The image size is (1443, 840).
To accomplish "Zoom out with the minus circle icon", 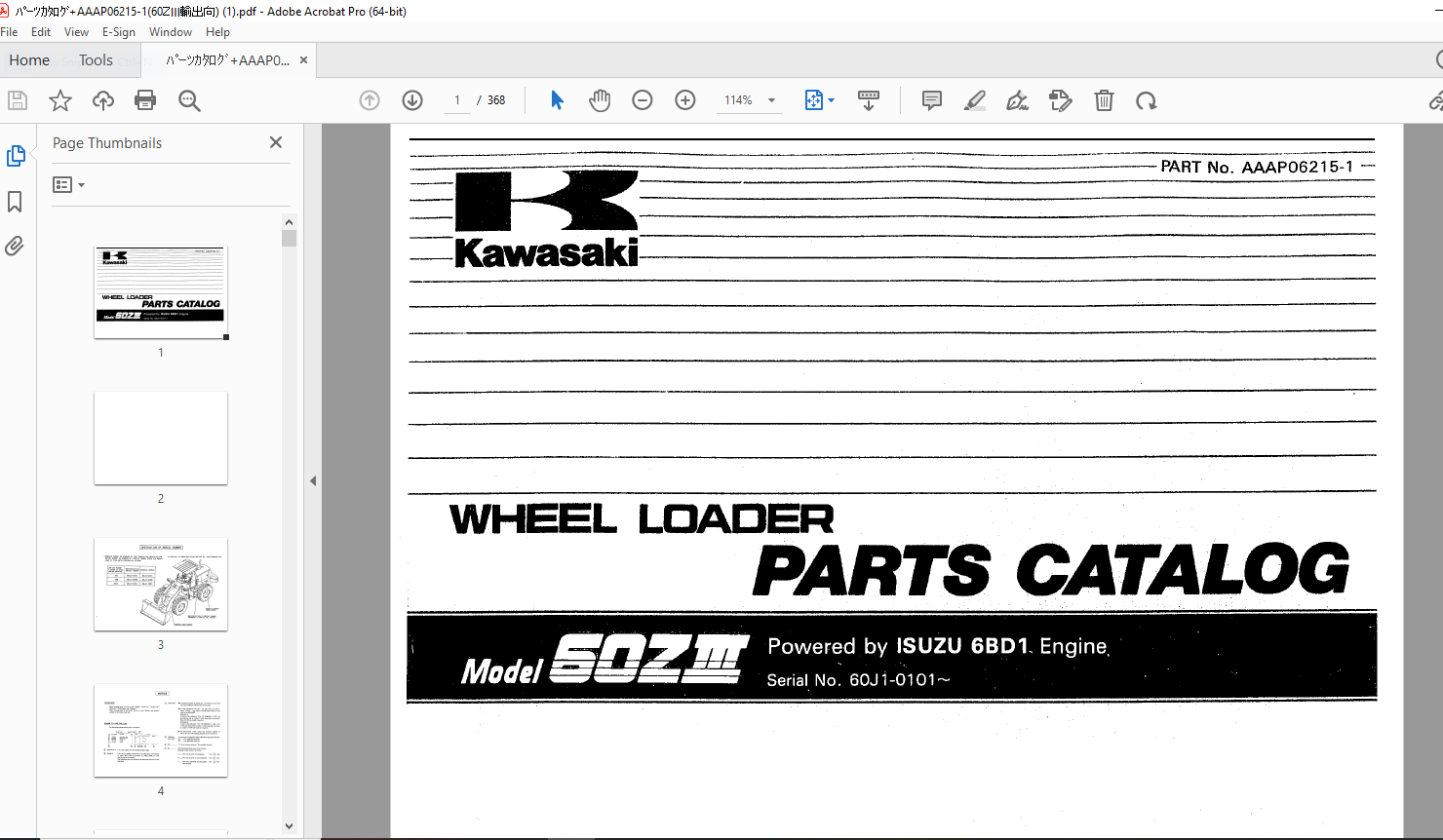I will 643,100.
